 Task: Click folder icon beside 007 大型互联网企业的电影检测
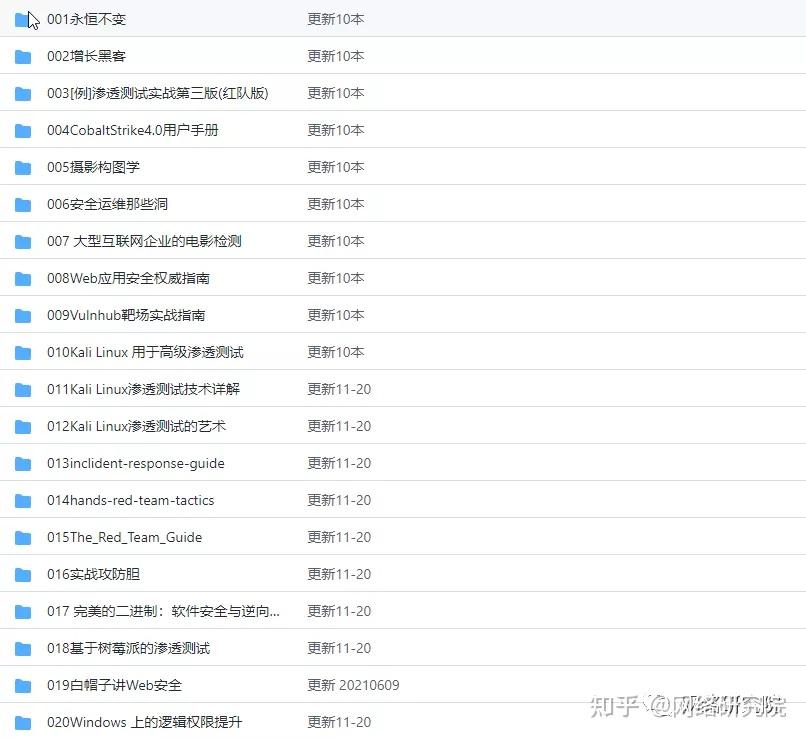23,242
